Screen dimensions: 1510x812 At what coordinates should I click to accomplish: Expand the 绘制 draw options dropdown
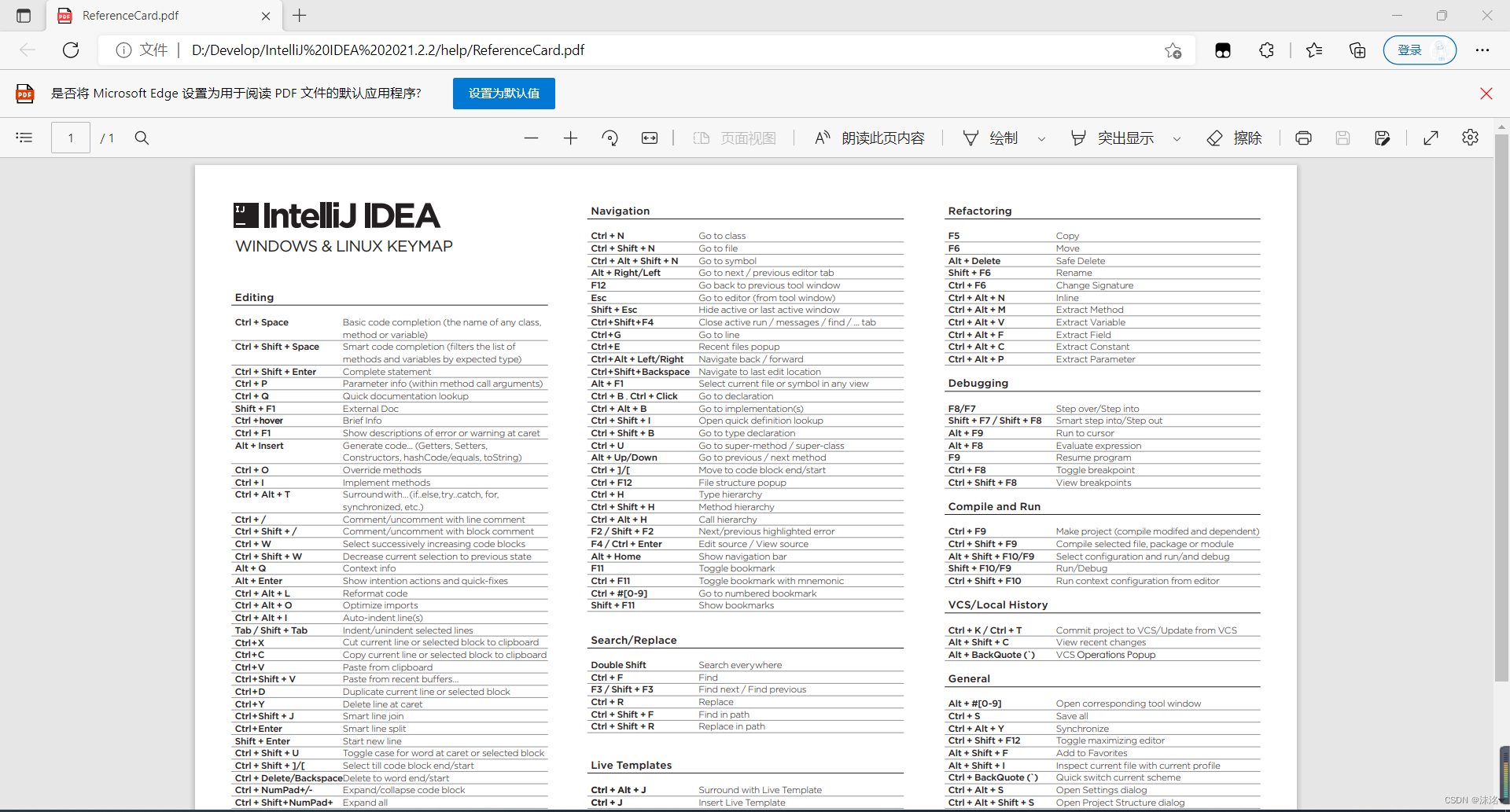coord(1042,138)
